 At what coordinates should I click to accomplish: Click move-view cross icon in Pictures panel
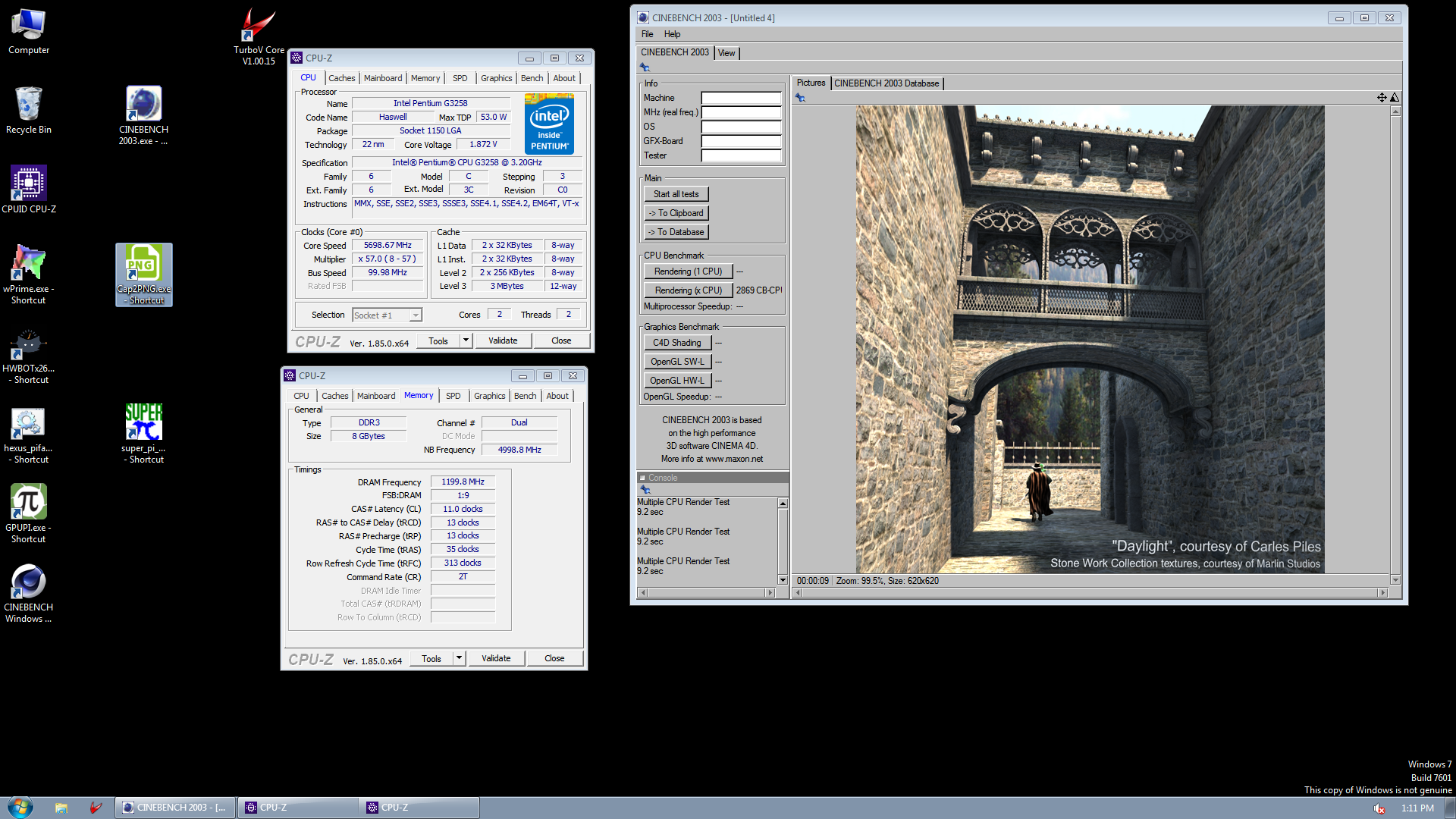click(1382, 97)
